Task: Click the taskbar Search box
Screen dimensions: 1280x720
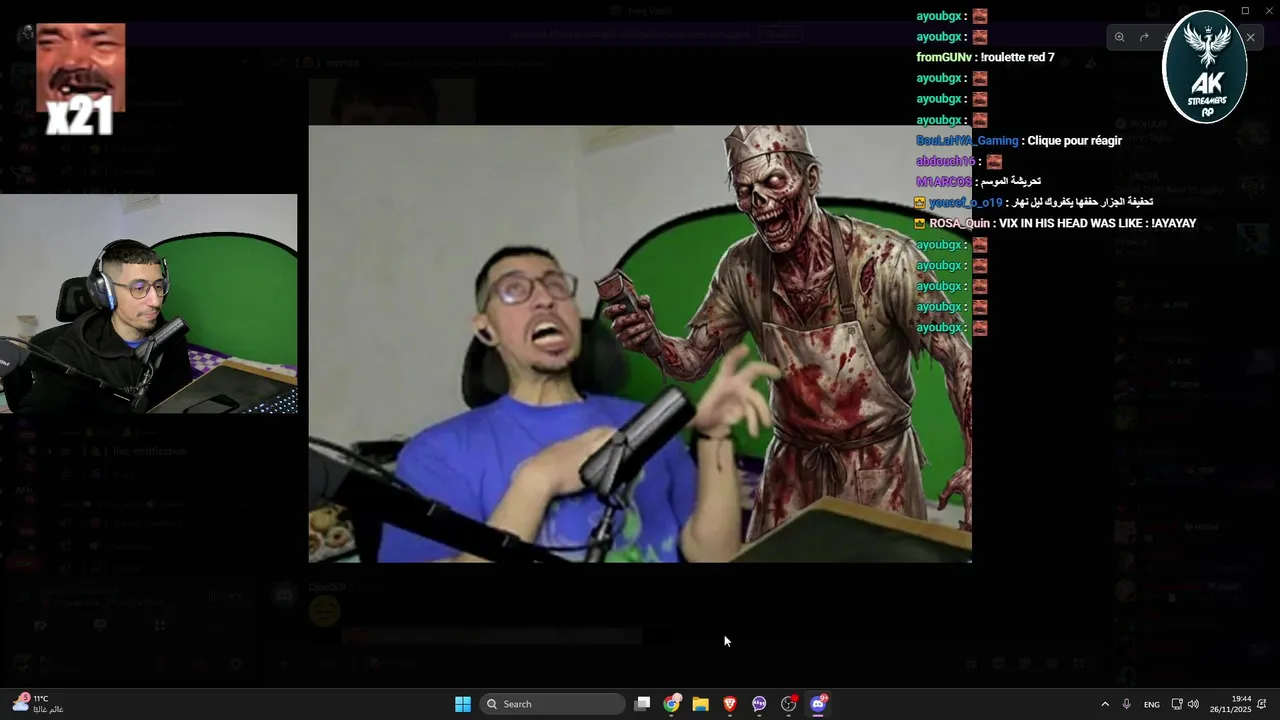Action: [553, 704]
